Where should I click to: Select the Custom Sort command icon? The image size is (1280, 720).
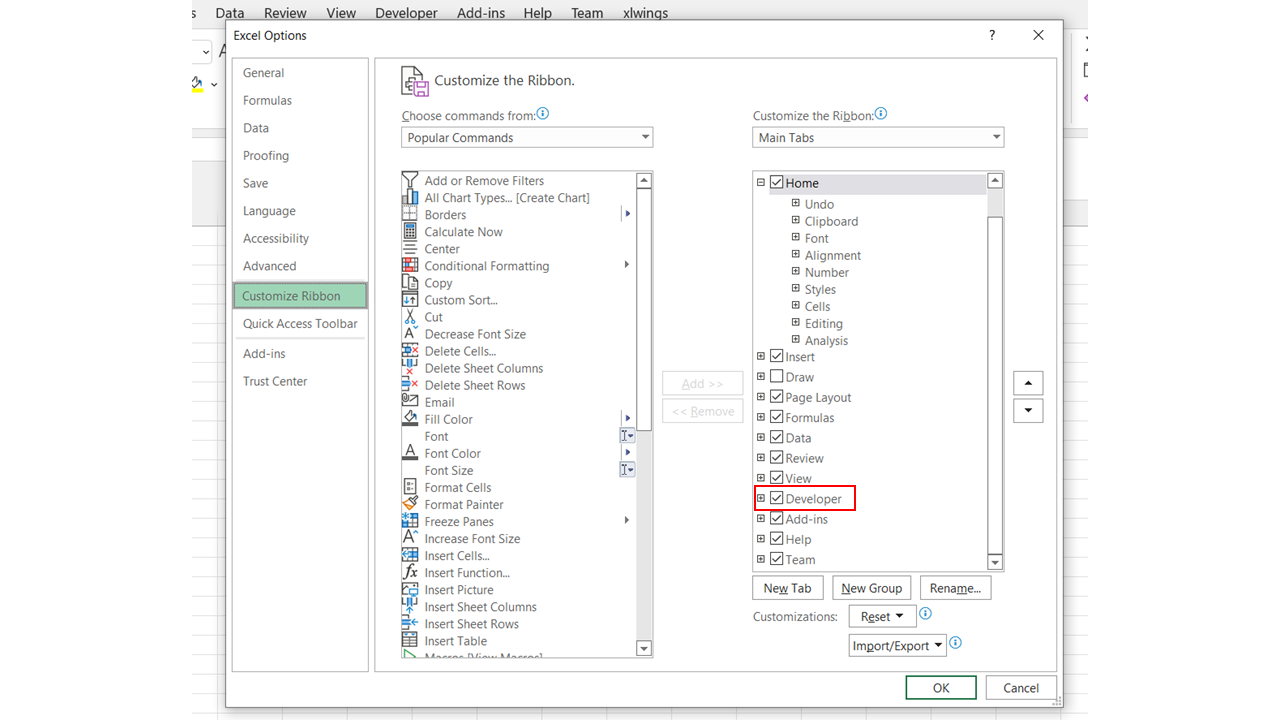410,300
